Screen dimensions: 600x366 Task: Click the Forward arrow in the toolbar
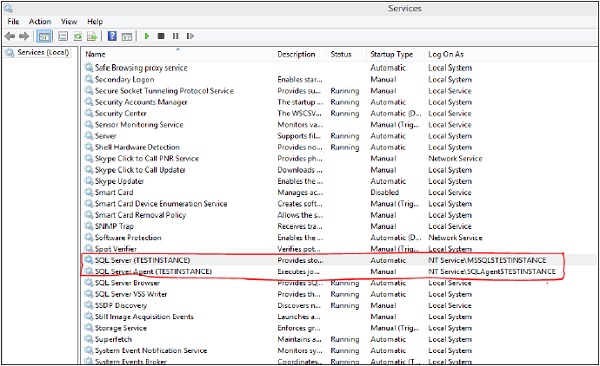coord(24,36)
